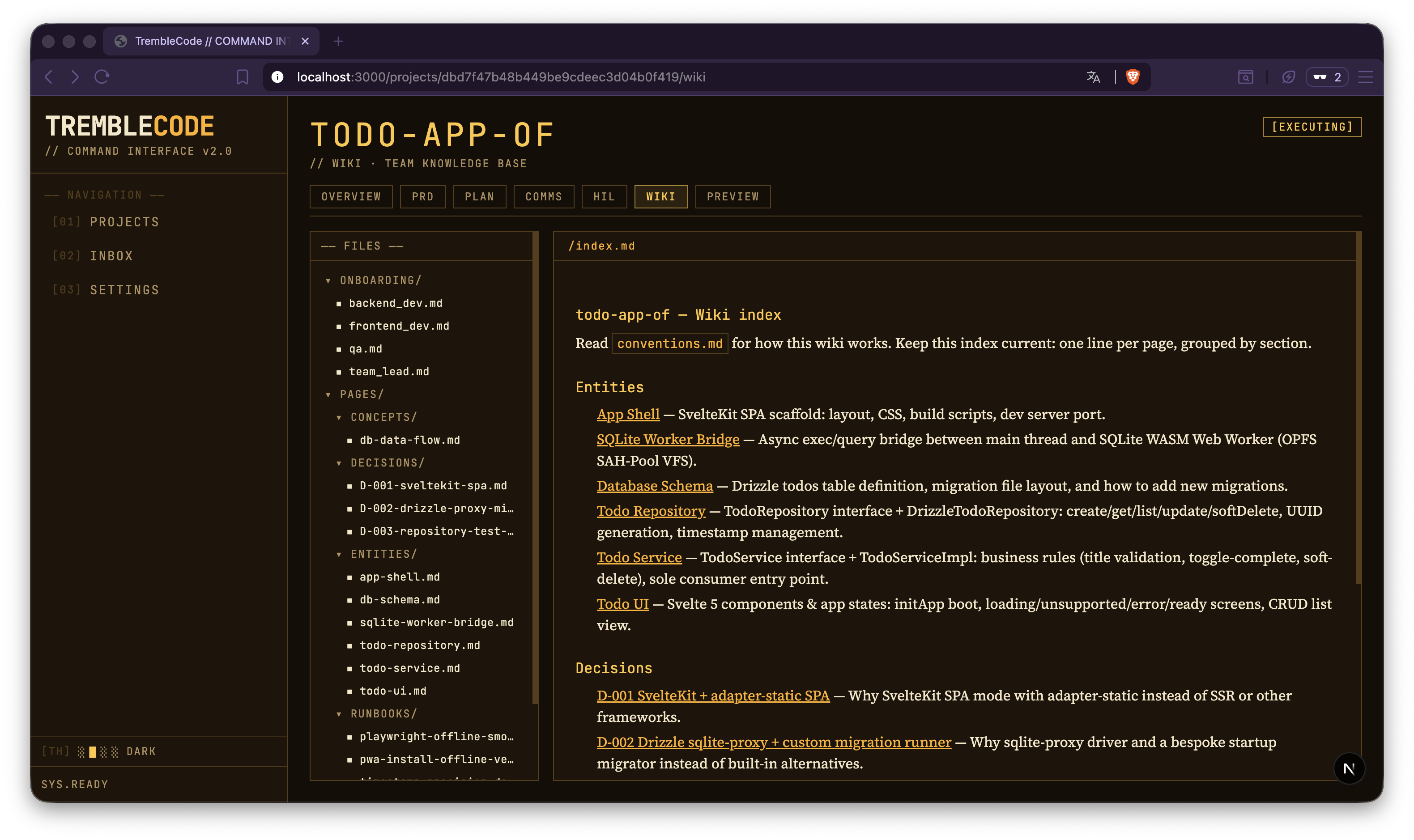Click the wiki content scrollbar
Image resolution: width=1414 pixels, height=840 pixels.
click(1358, 407)
